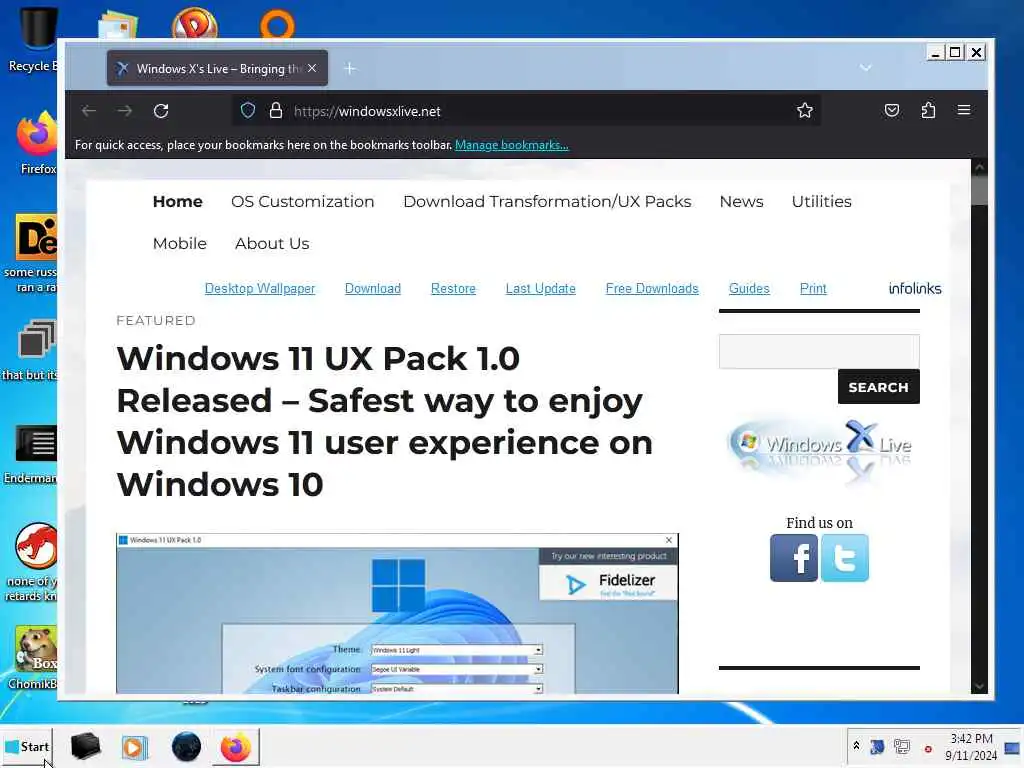Select the Windows X's Live tab
1024x768 pixels.
pyautogui.click(x=217, y=68)
